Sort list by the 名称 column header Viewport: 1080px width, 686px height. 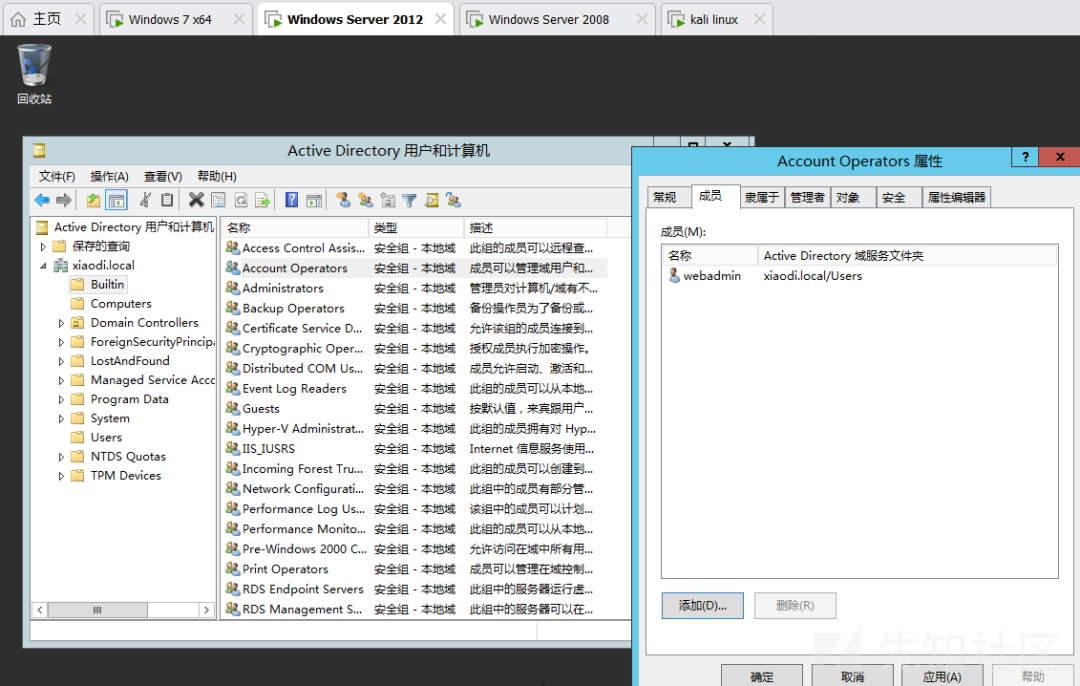pos(295,228)
